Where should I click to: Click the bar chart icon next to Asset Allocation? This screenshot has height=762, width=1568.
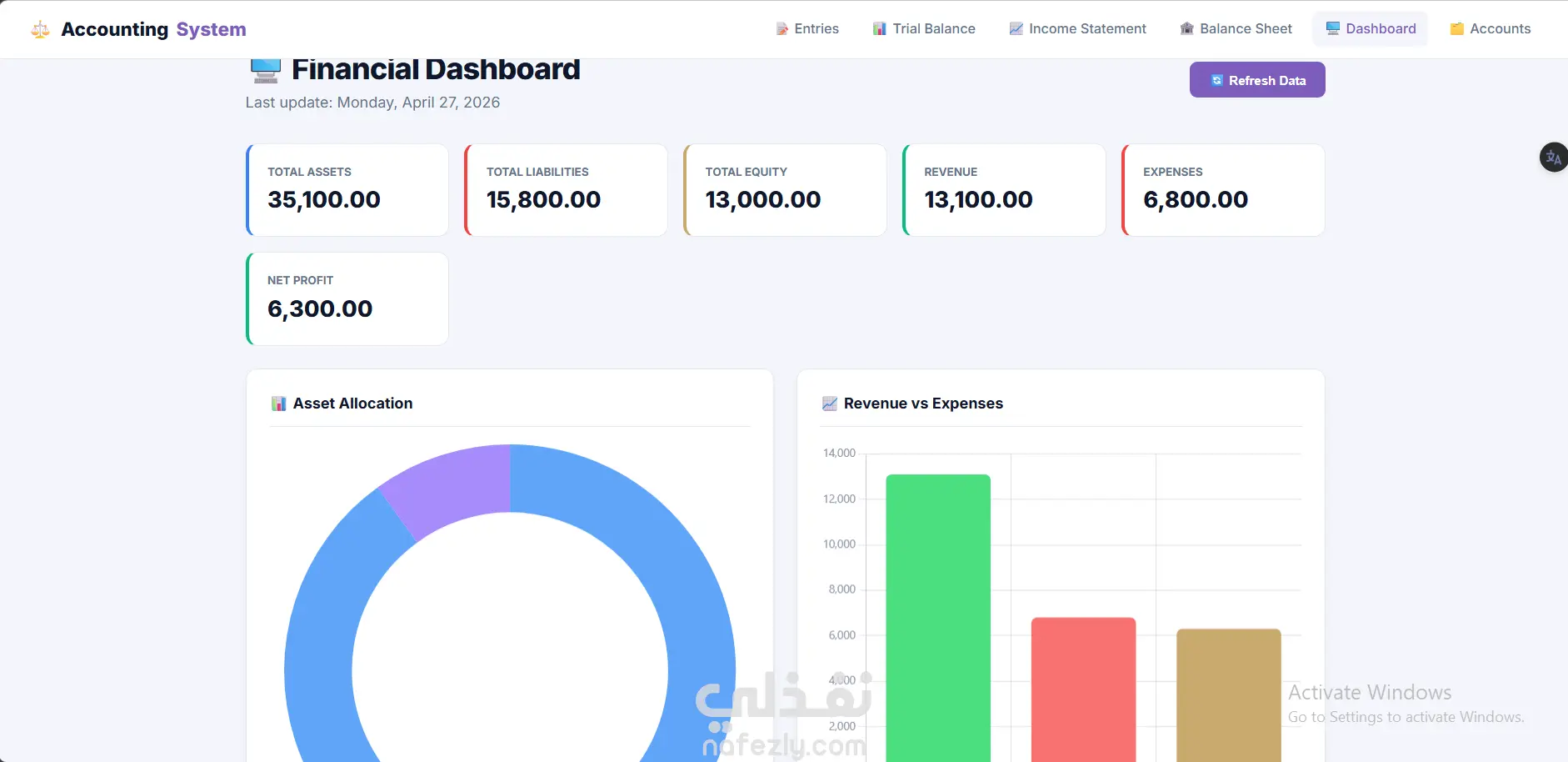pos(279,404)
